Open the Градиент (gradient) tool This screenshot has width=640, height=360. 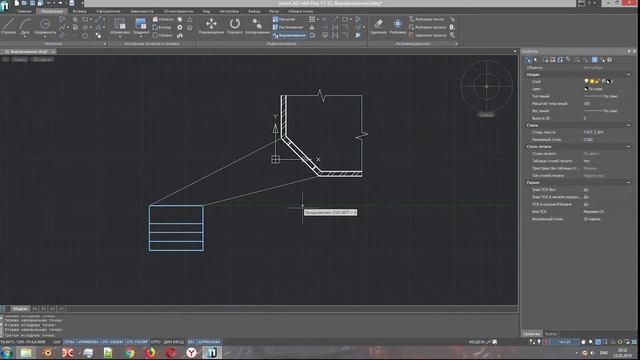(141, 25)
